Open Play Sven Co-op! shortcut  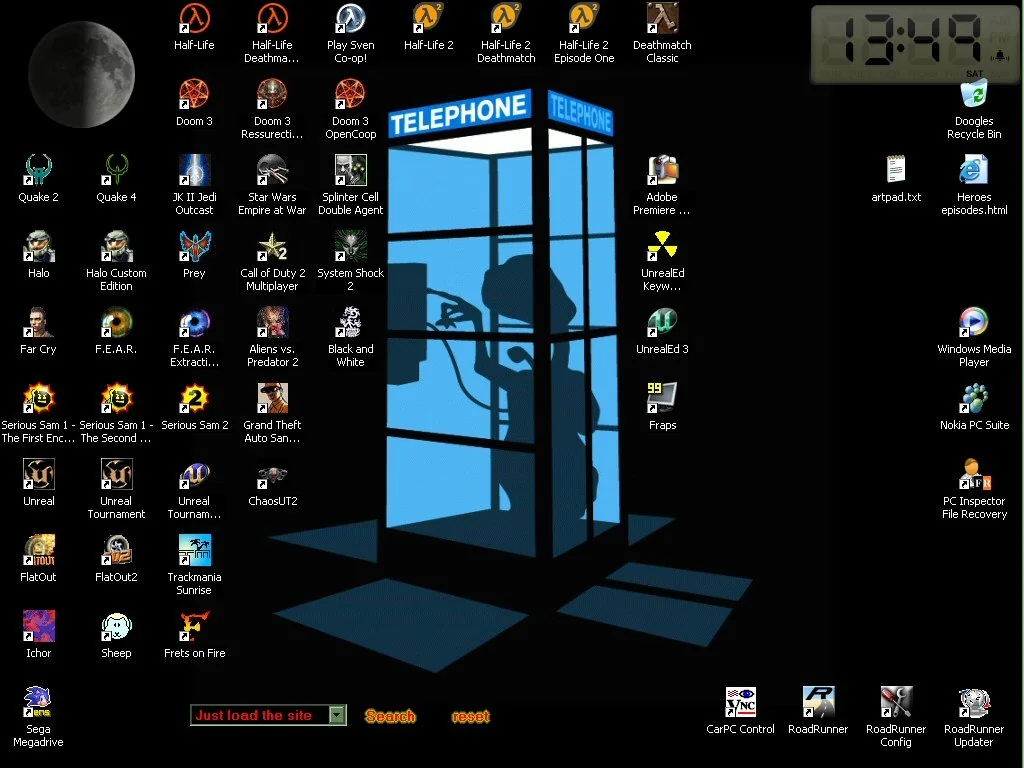[350, 19]
